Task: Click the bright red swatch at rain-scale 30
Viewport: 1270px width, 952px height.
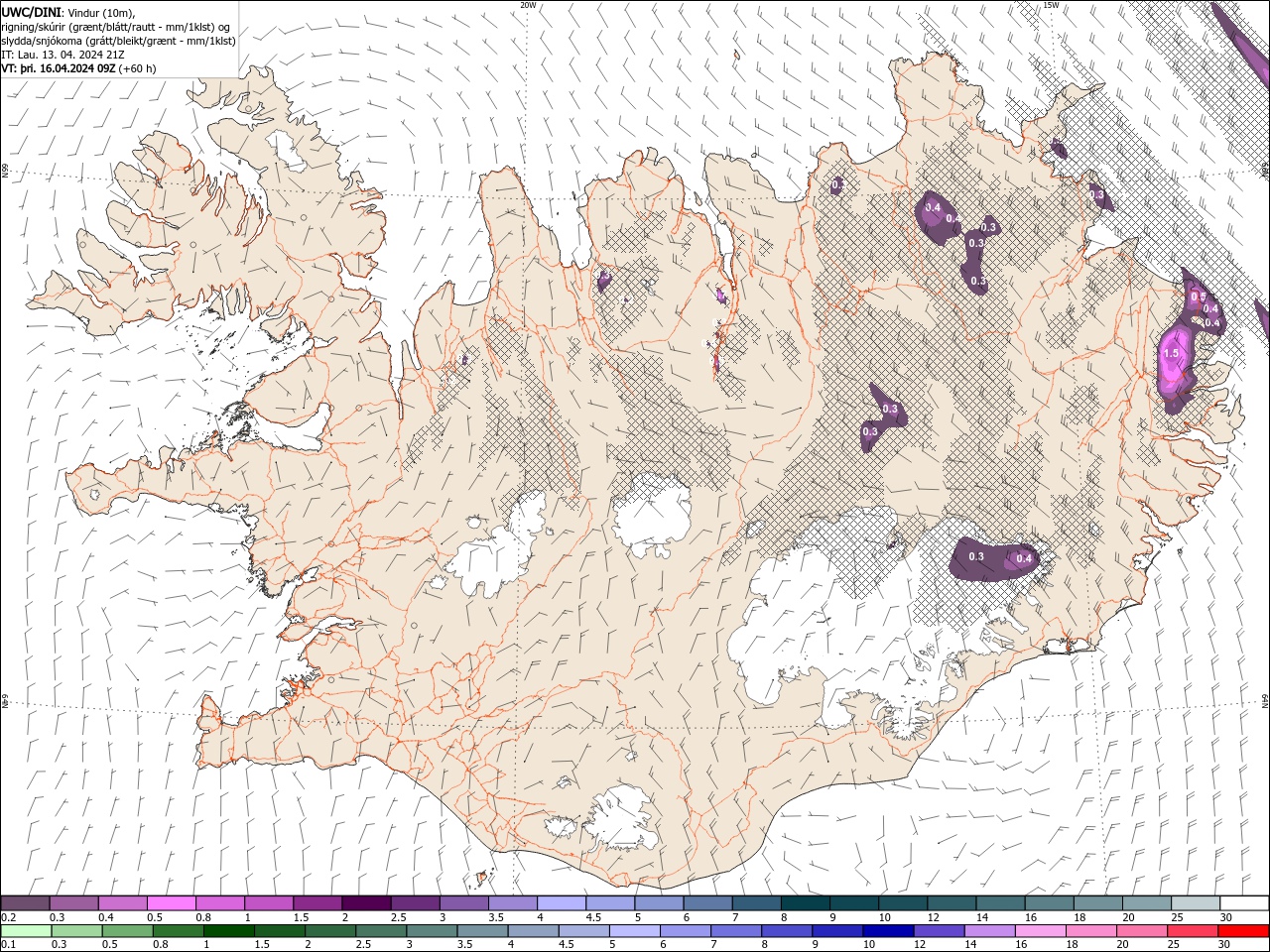Action: [x=1242, y=931]
